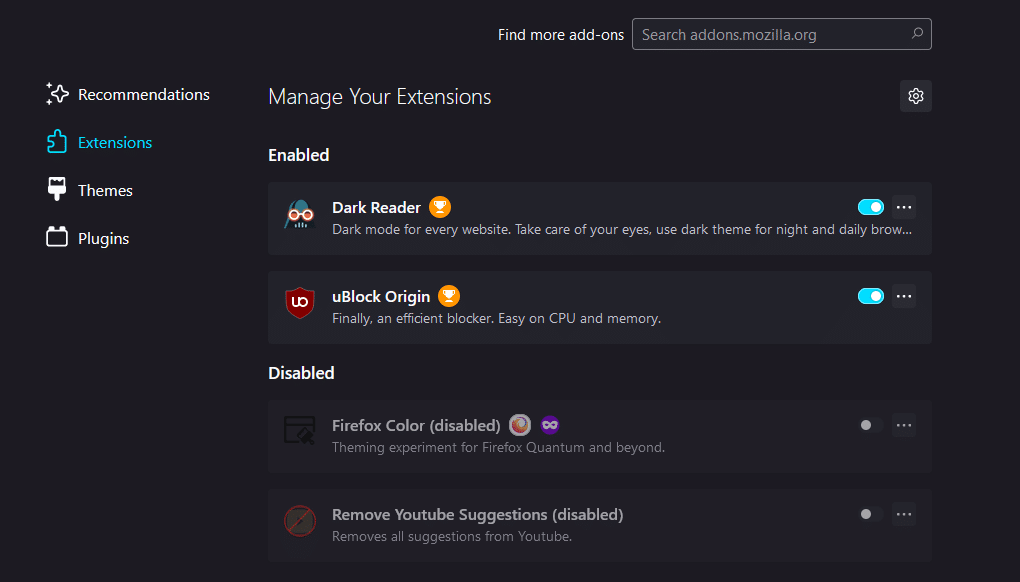This screenshot has height=582, width=1020.
Task: Click the Firefox badge beside Firefox Color
Action: point(520,425)
